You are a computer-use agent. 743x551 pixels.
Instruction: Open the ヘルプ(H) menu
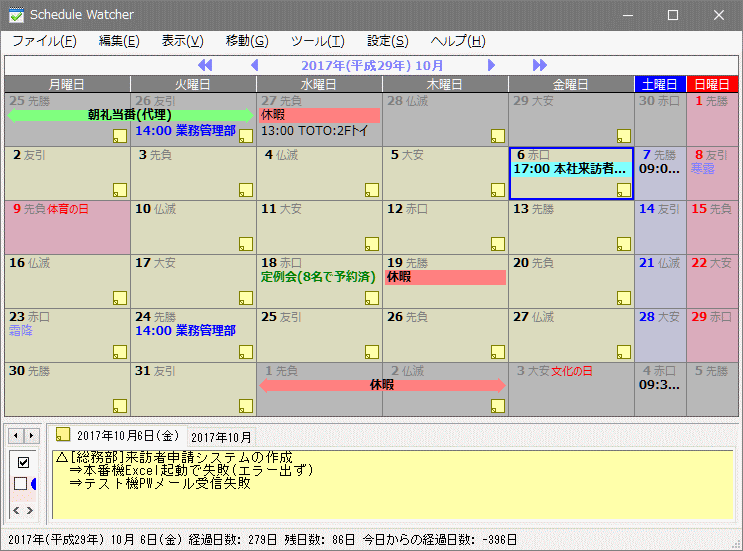[458, 41]
